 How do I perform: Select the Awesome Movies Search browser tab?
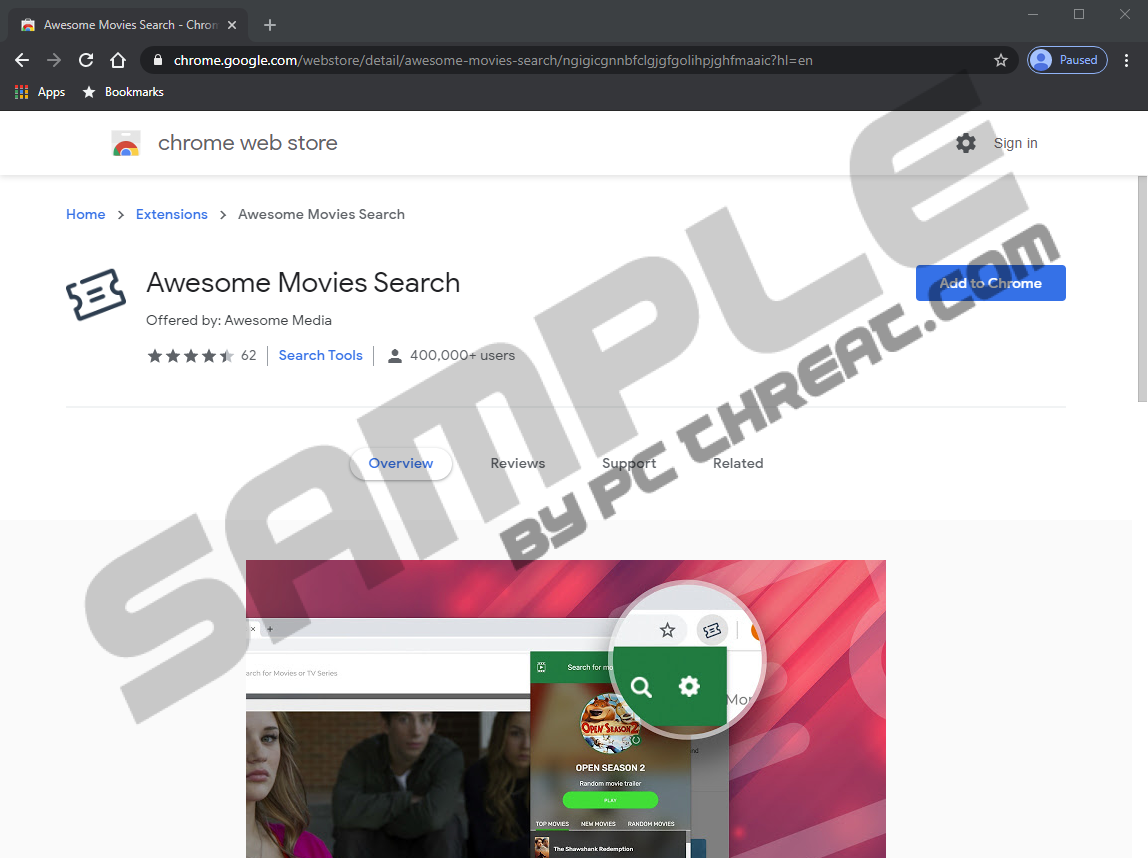127,25
